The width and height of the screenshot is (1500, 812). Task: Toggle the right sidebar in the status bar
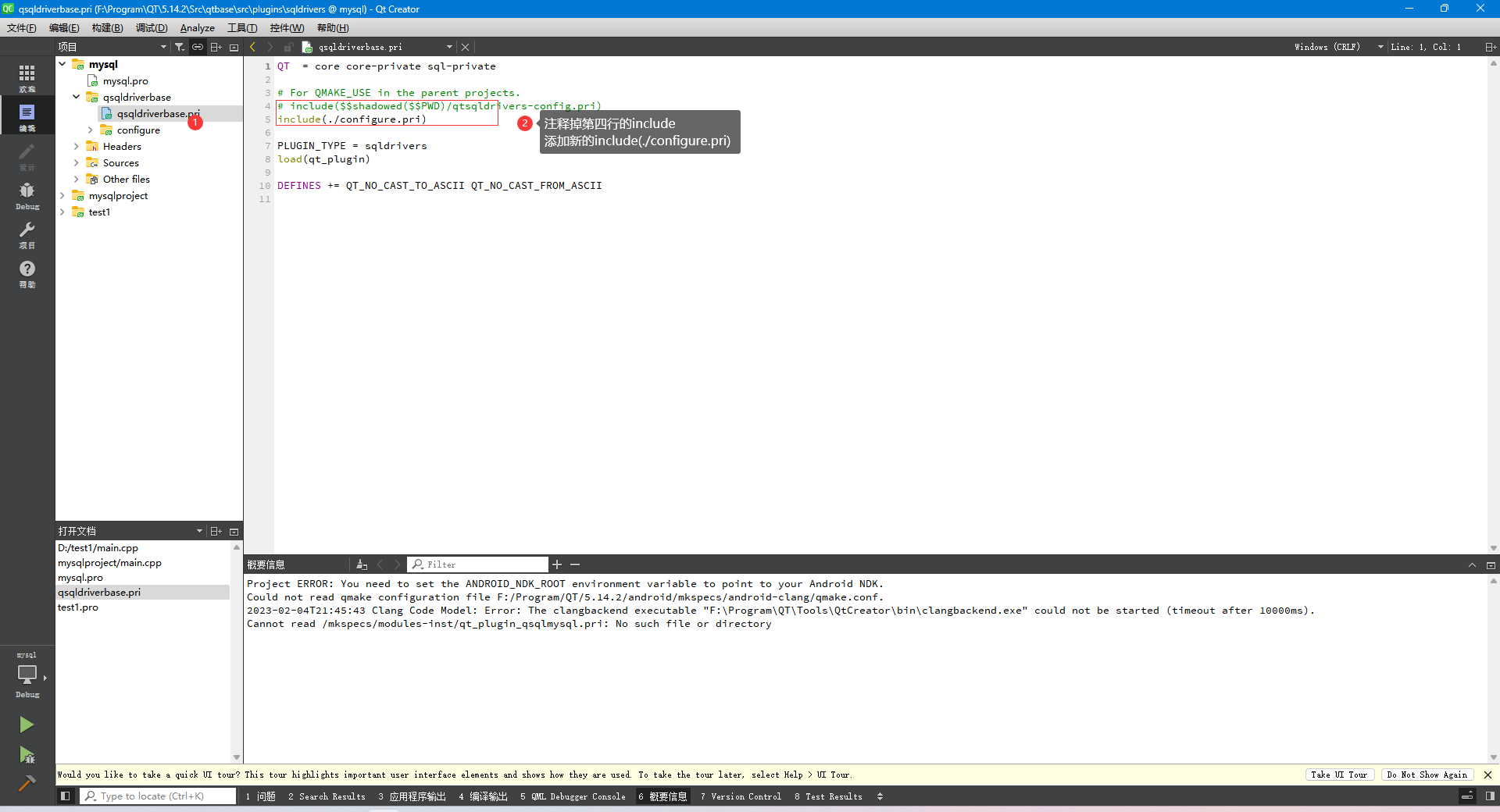[1491, 796]
